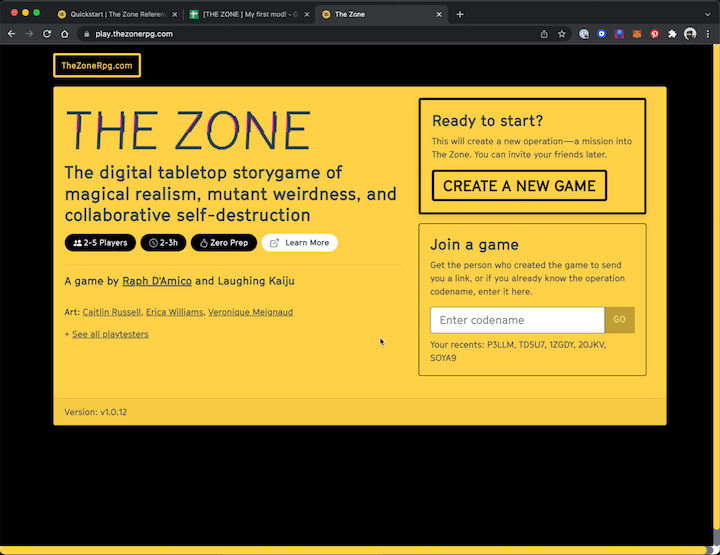
Task: Click the lock icon in the address bar
Action: [86, 34]
